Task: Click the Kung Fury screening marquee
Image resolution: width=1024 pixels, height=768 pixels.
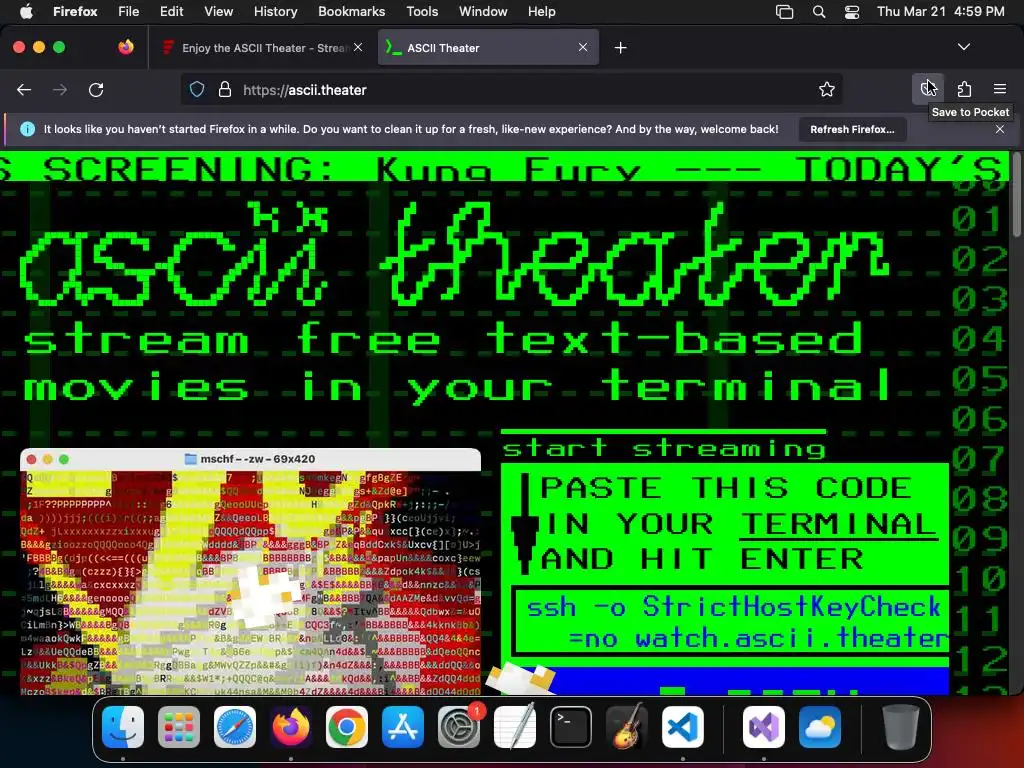Action: click(504, 167)
